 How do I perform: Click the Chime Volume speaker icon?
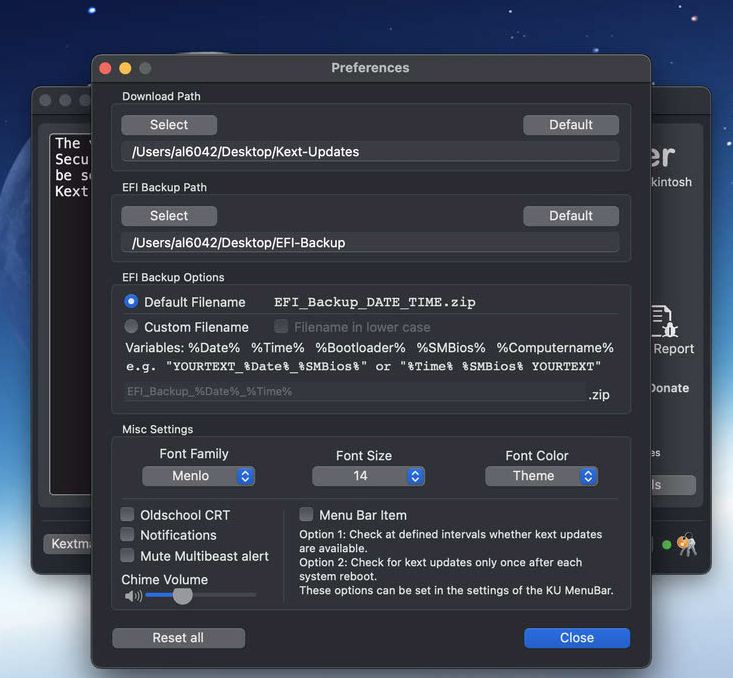[x=133, y=596]
